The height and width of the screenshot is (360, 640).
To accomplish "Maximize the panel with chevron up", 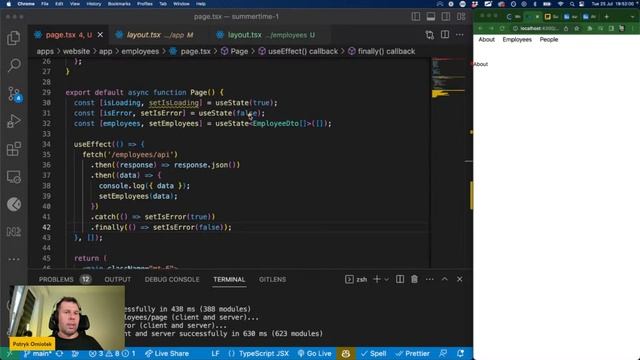I will 444,279.
